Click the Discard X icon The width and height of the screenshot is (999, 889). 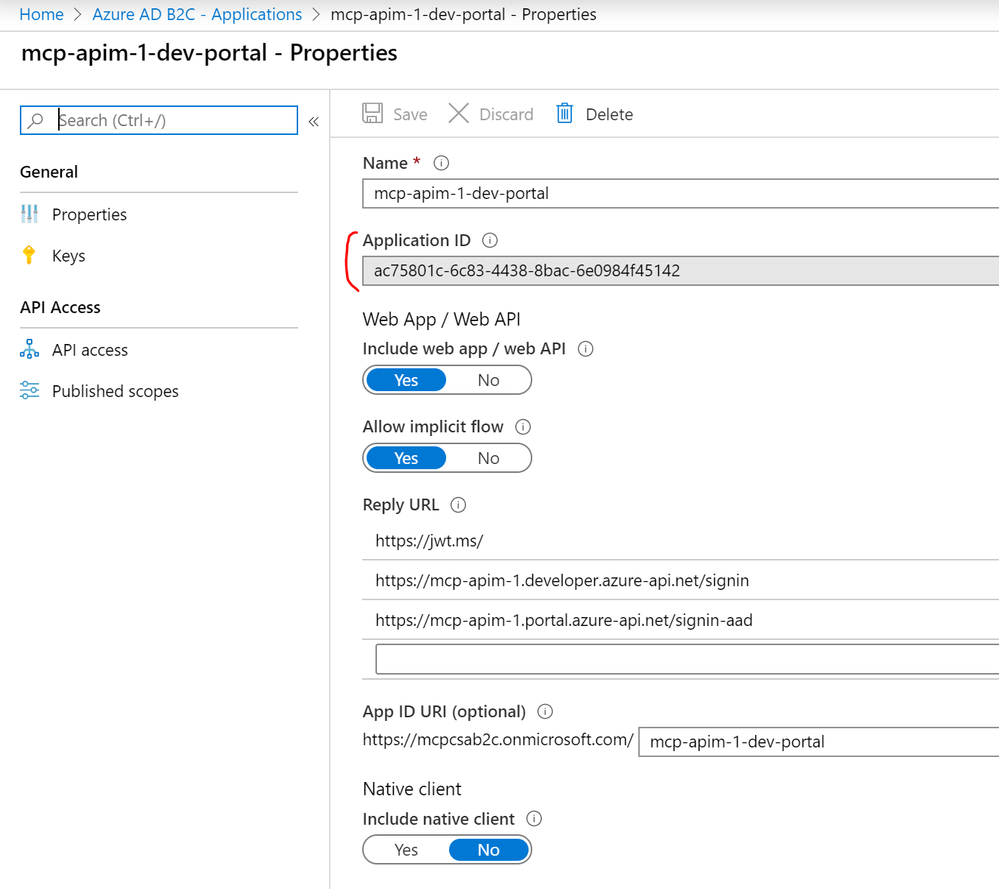pos(458,113)
